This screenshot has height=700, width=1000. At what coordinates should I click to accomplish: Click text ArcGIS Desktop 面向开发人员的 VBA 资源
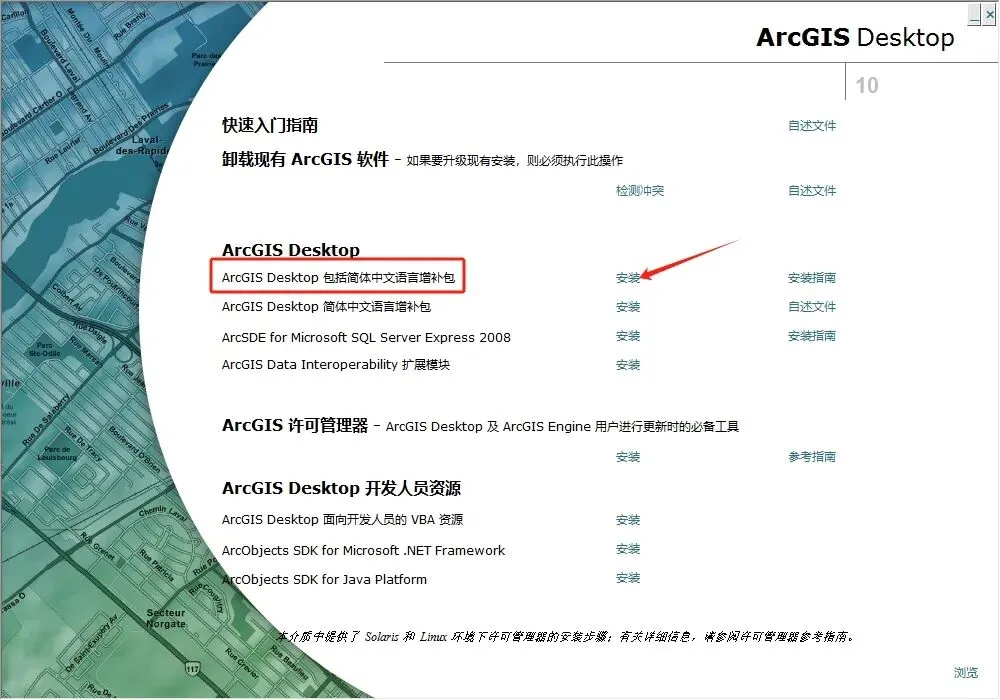[342, 520]
